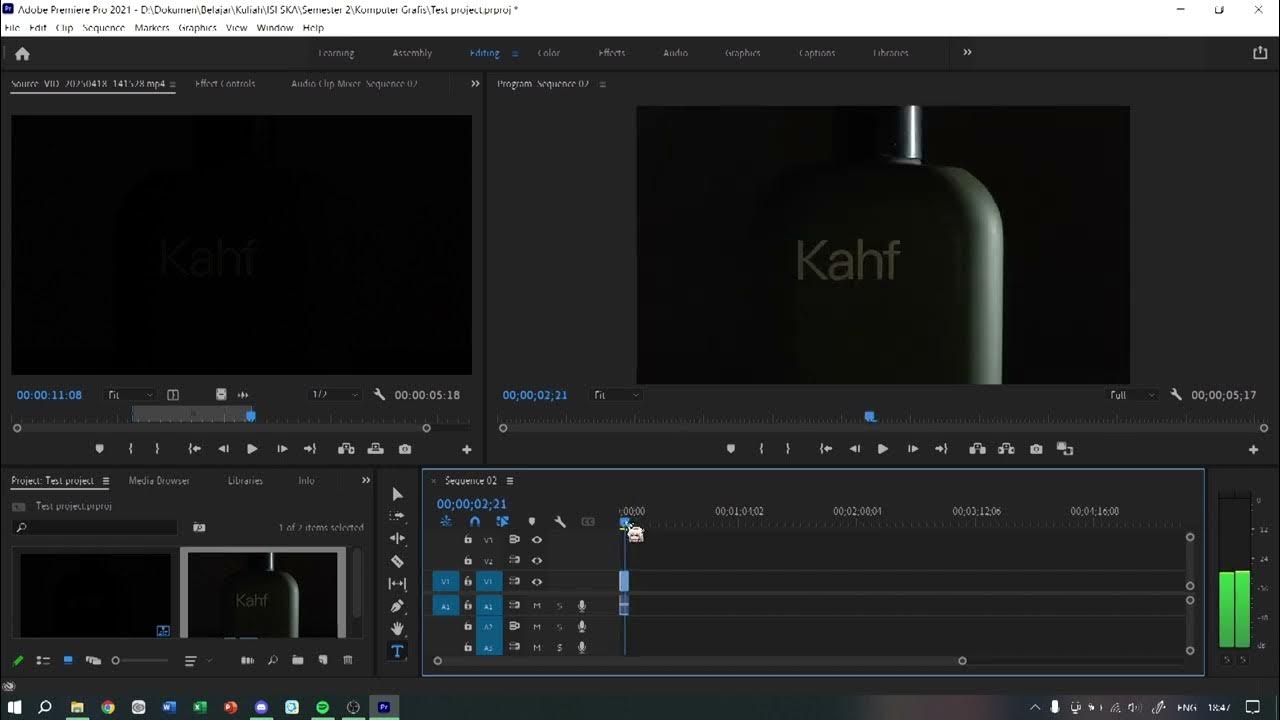Open the Markers menu
The height and width of the screenshot is (720, 1280).
click(152, 28)
